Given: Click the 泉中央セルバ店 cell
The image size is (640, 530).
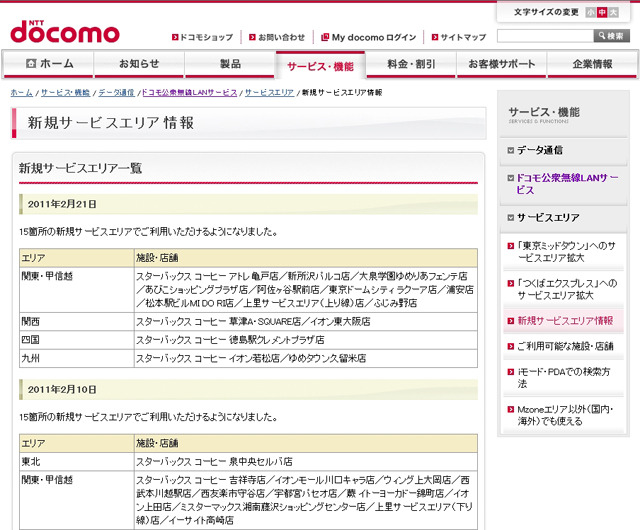Looking at the screenshot, I should [x=306, y=462].
